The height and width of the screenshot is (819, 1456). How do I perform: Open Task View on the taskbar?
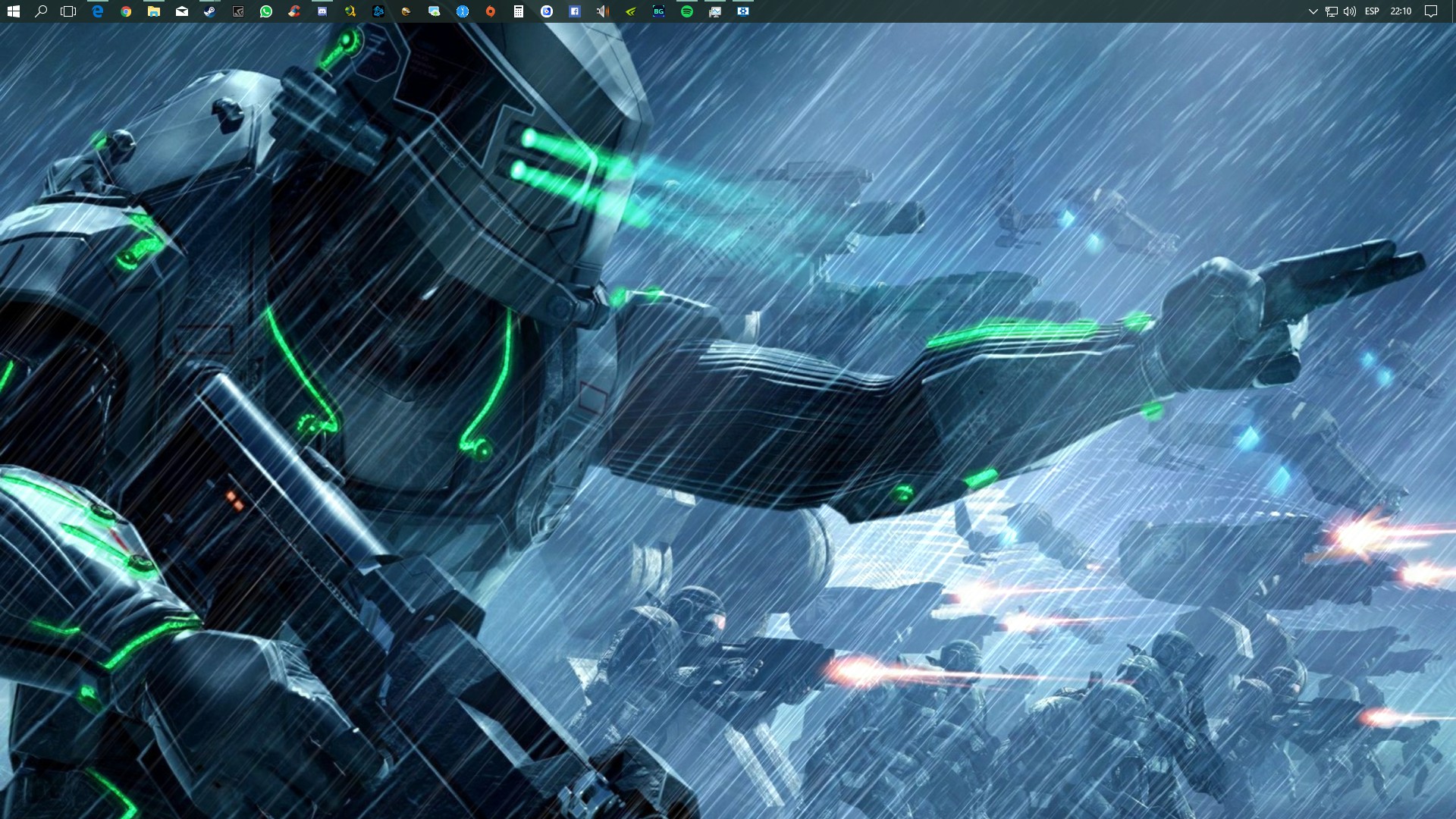(x=68, y=11)
